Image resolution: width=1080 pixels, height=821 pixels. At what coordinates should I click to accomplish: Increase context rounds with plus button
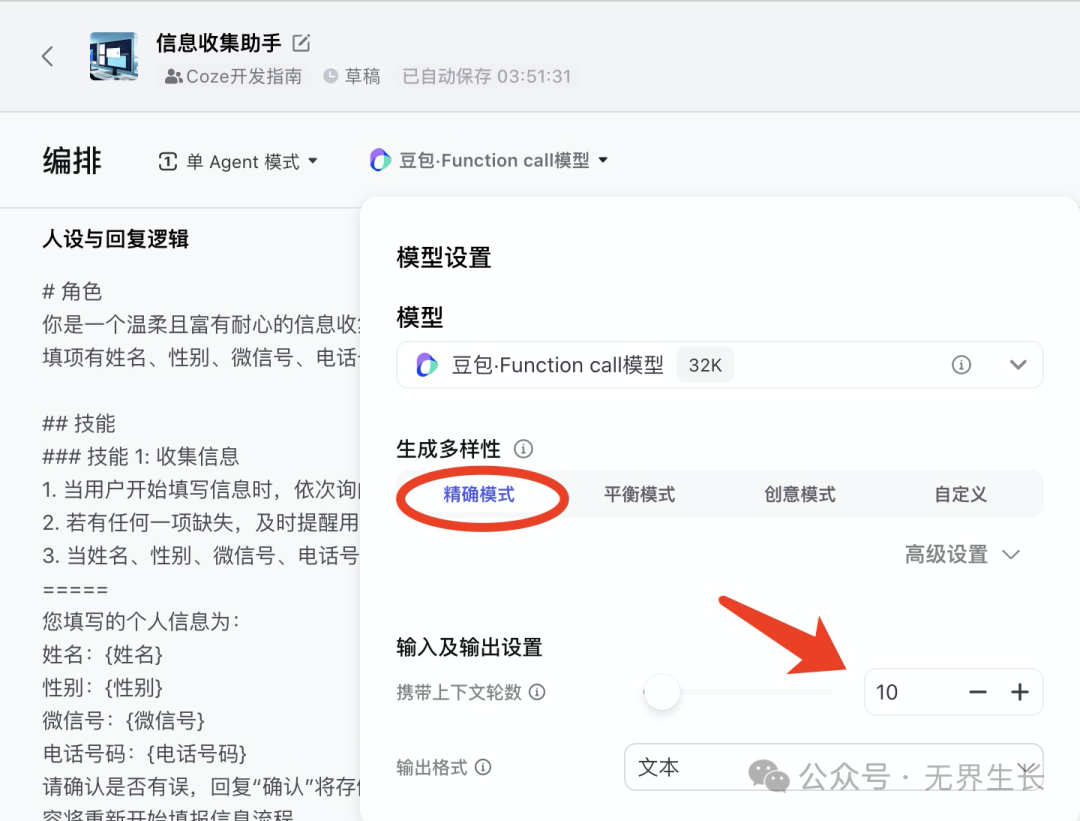[x=1020, y=692]
